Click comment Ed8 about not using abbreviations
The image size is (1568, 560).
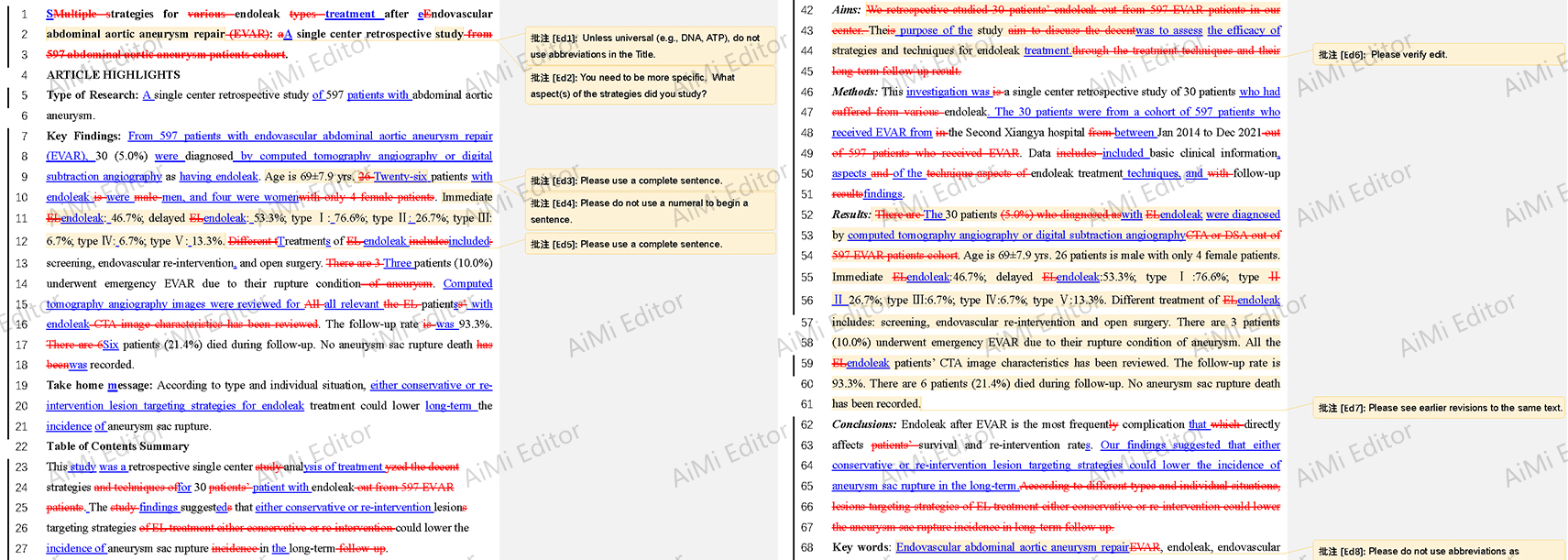tap(1438, 551)
